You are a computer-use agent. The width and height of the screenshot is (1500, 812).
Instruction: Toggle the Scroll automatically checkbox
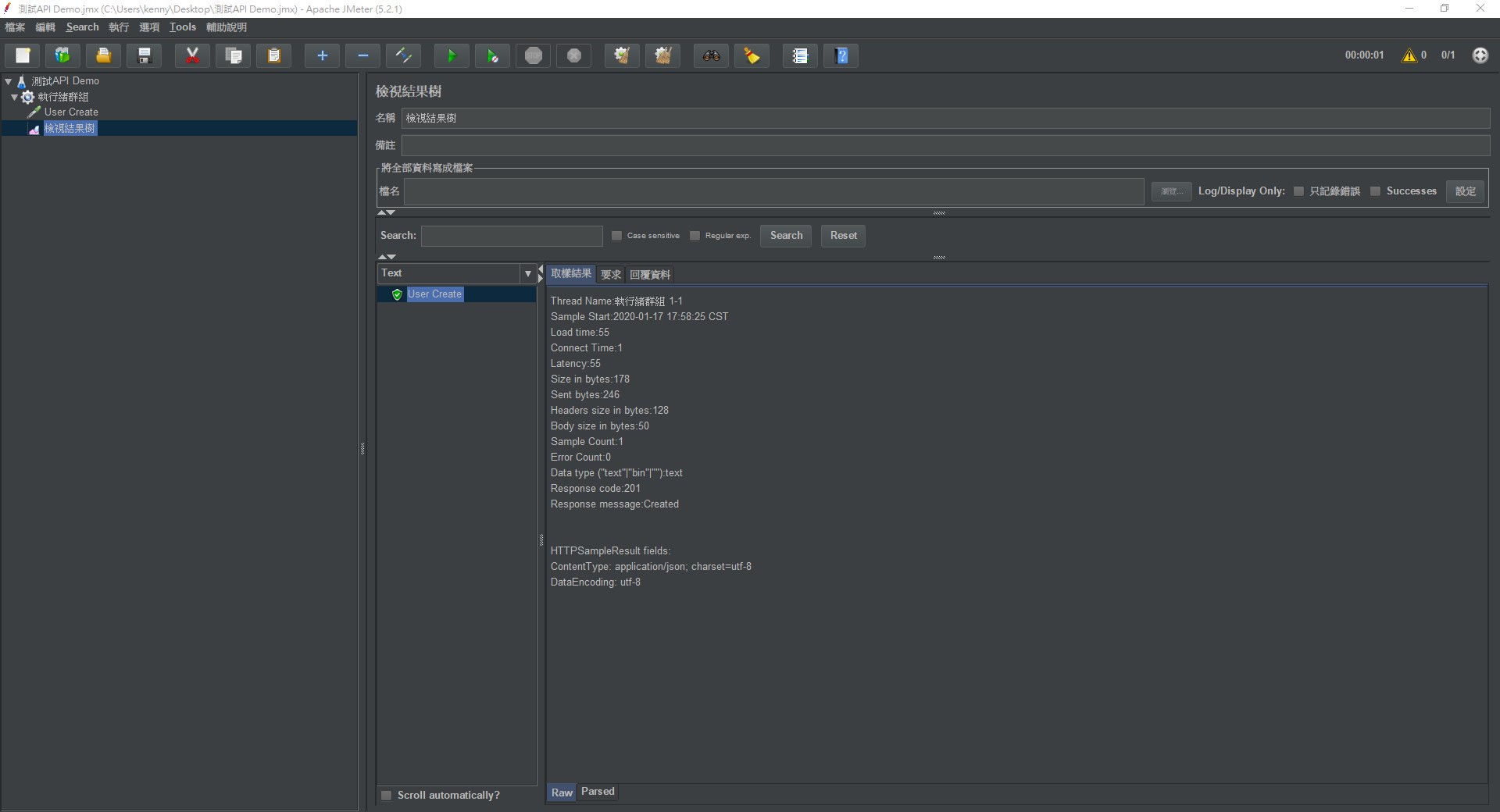point(386,796)
